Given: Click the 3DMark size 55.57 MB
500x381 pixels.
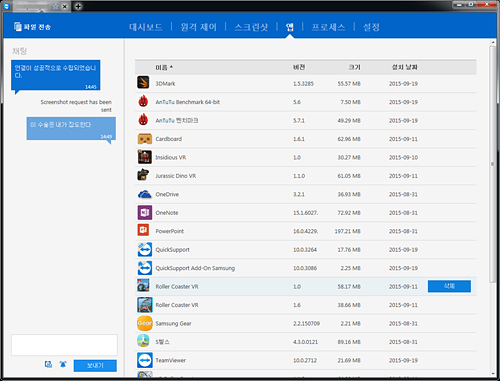Looking at the screenshot, I should pos(349,84).
